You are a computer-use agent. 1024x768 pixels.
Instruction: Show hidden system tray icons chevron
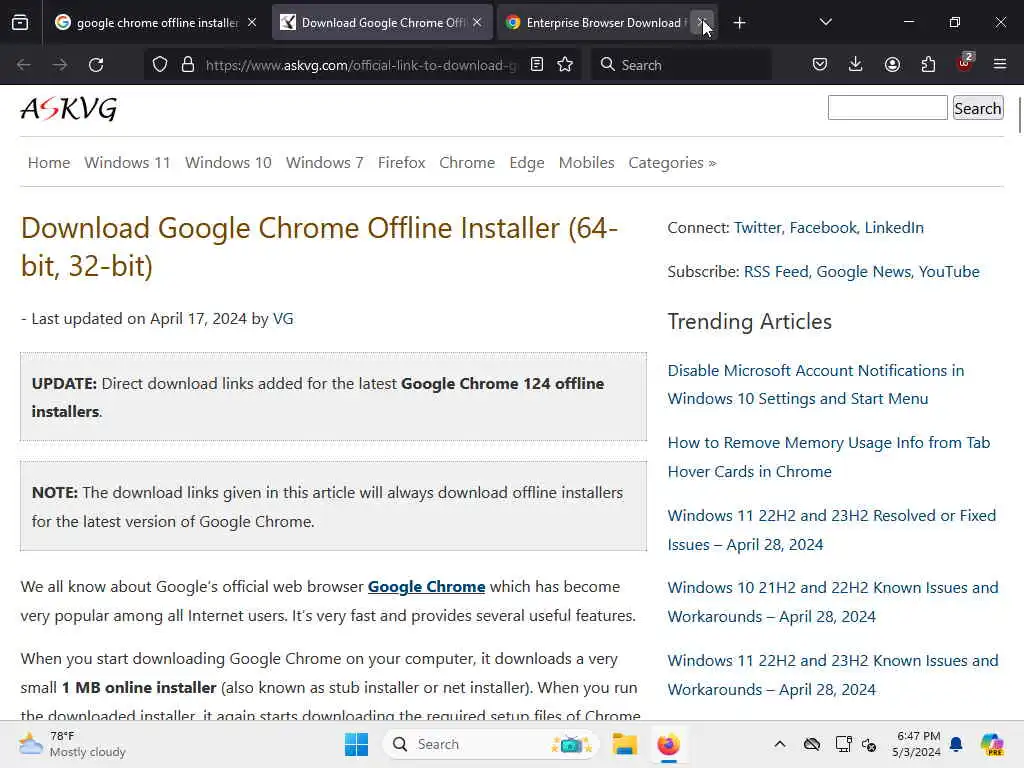click(780, 744)
